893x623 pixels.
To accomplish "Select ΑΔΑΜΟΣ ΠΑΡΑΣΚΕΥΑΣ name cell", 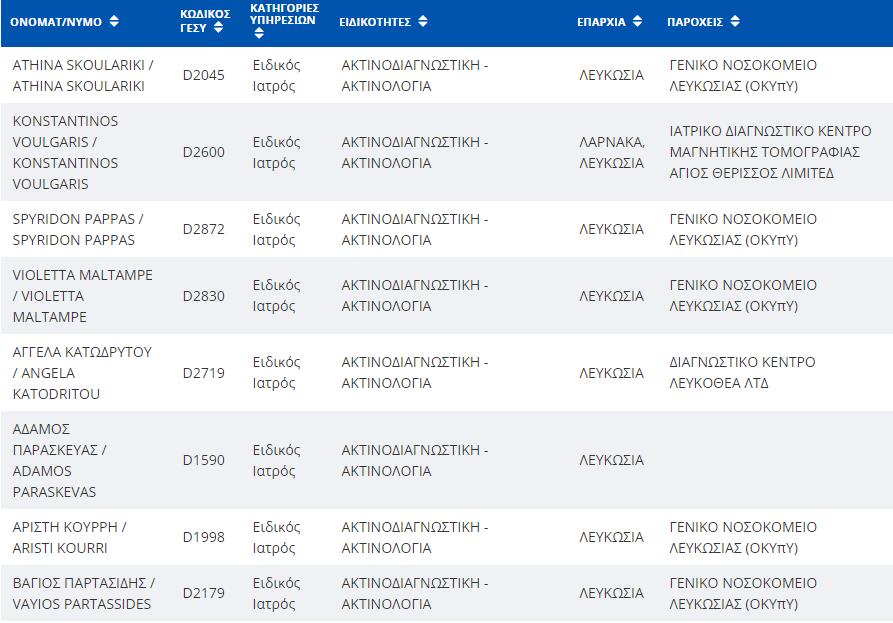I will pyautogui.click(x=59, y=460).
